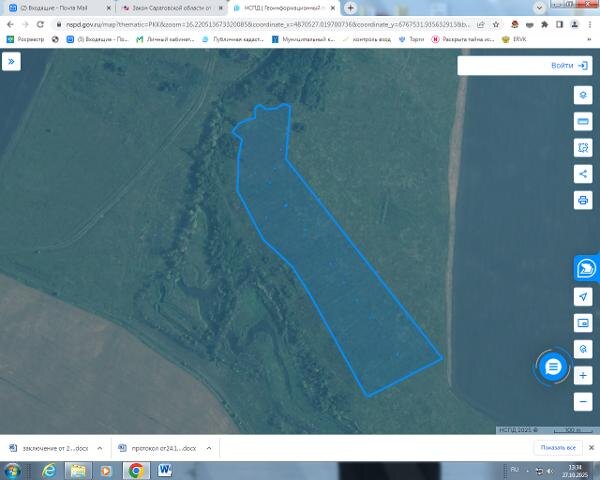This screenshot has width=600, height=480.
Task: Open the media player taskbar icon
Action: (106, 470)
